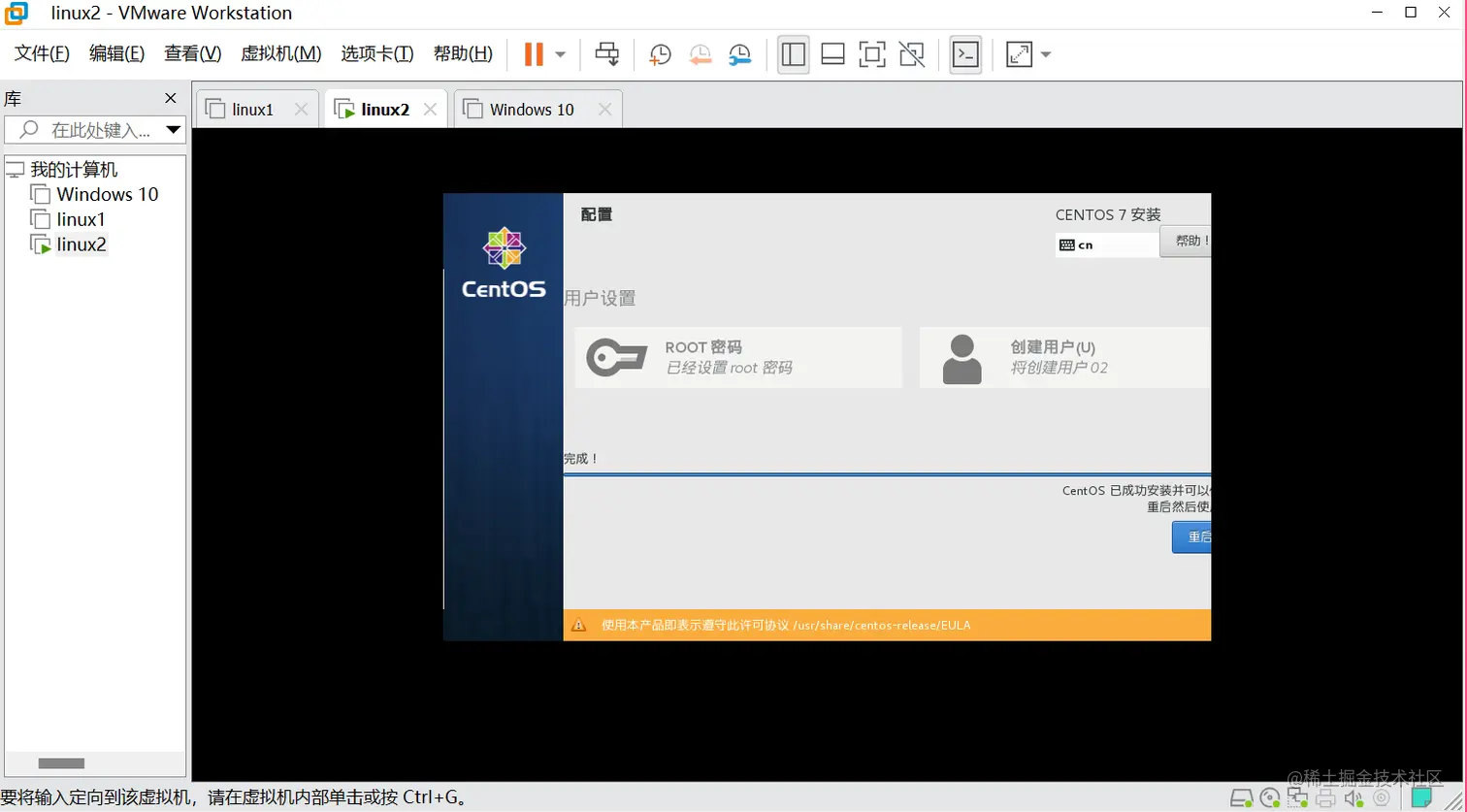Show or hide the library panel

point(793,54)
